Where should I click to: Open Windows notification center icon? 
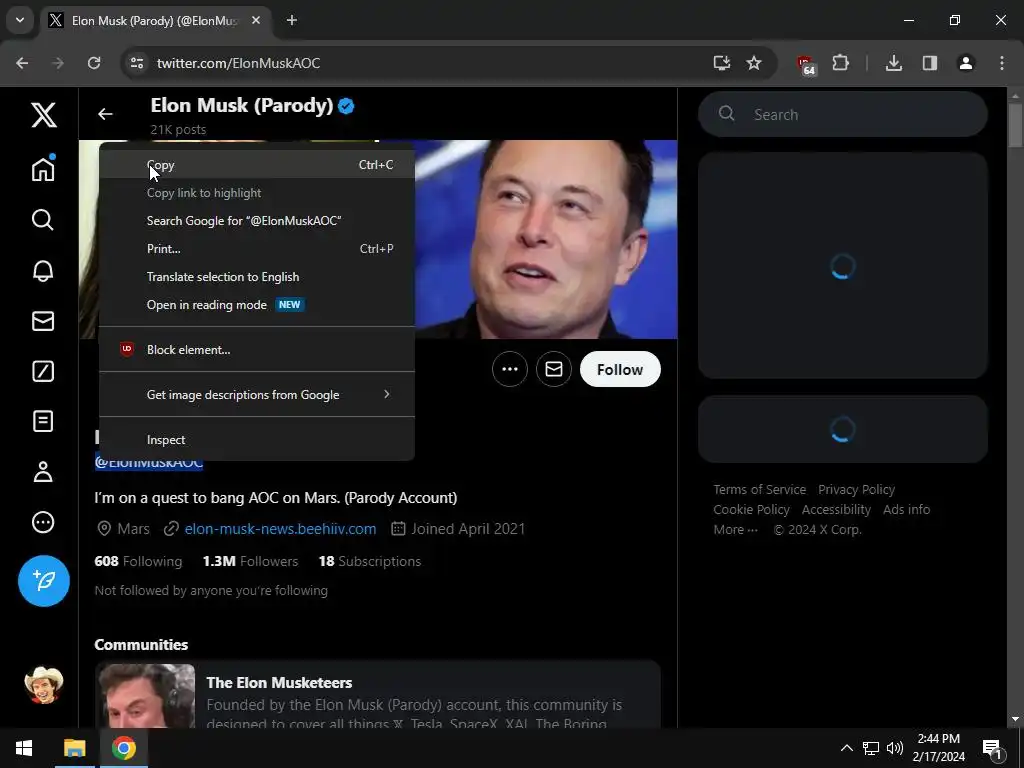pyautogui.click(x=992, y=748)
